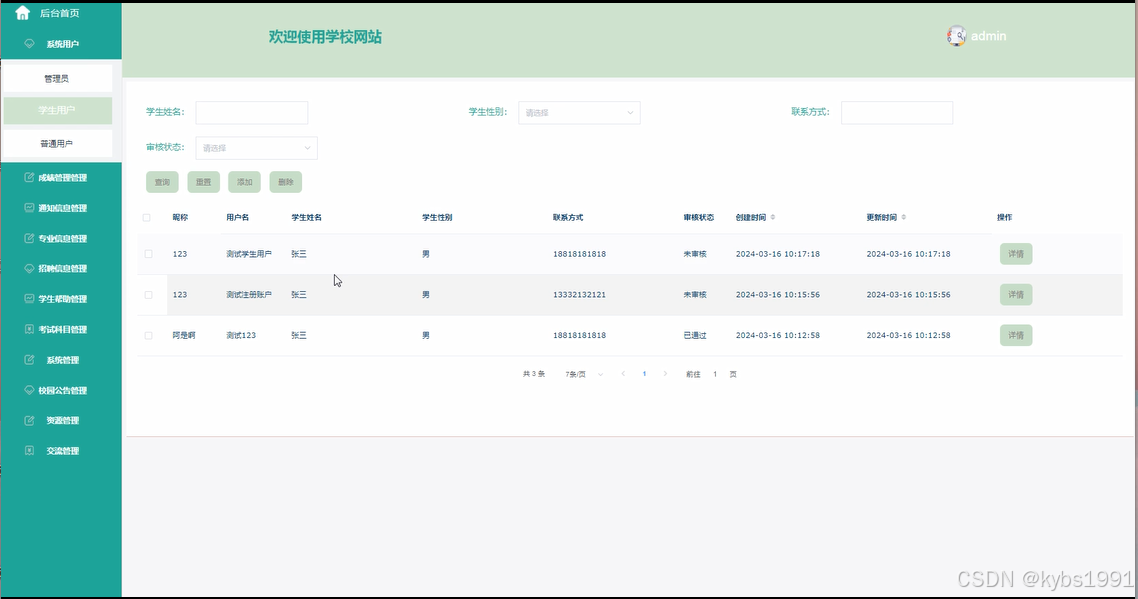
Task: Click the 重置 button
Action: click(x=203, y=182)
